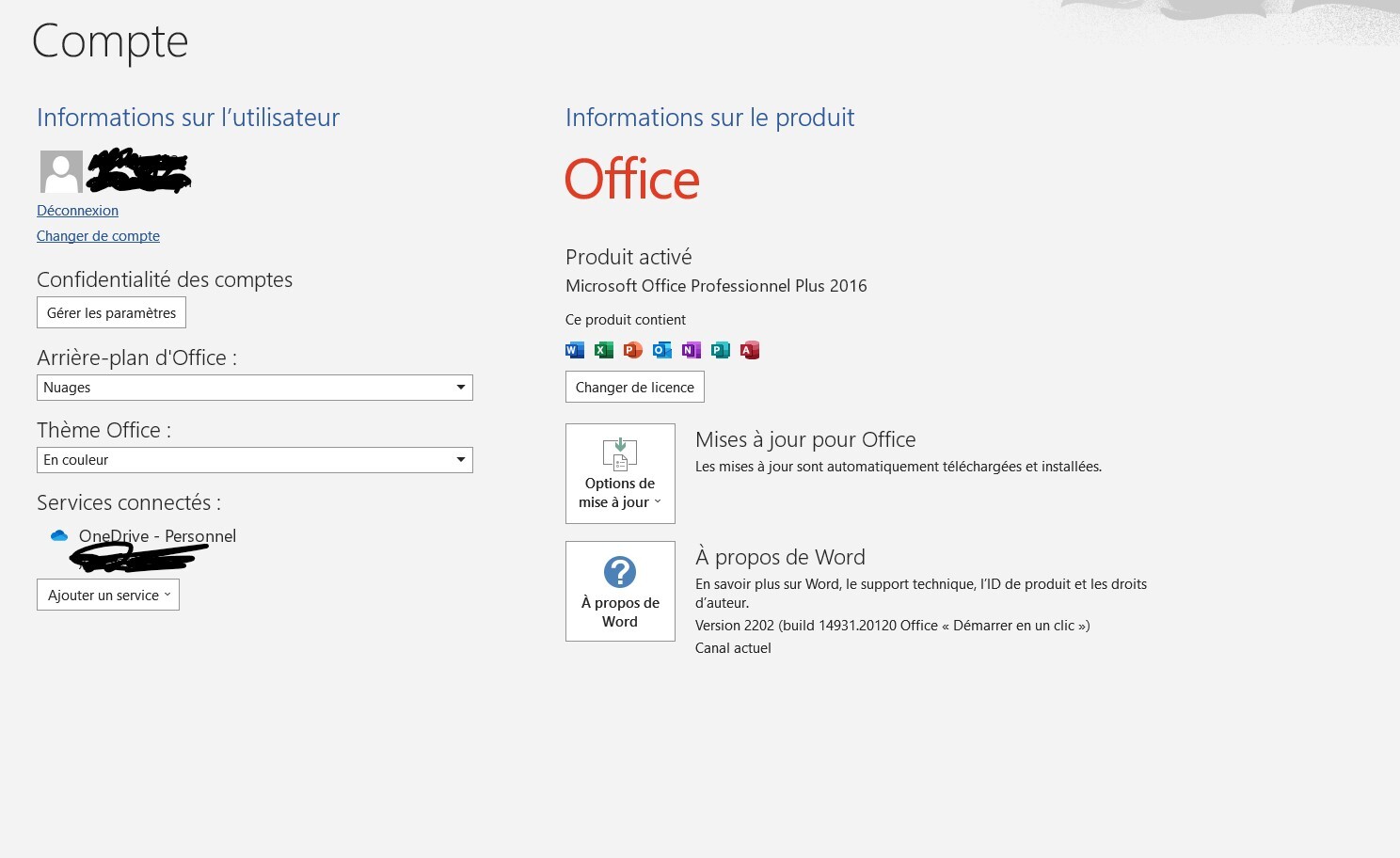Expand the Ajouter un service menu
Viewport: 1400px width, 858px height.
108,595
